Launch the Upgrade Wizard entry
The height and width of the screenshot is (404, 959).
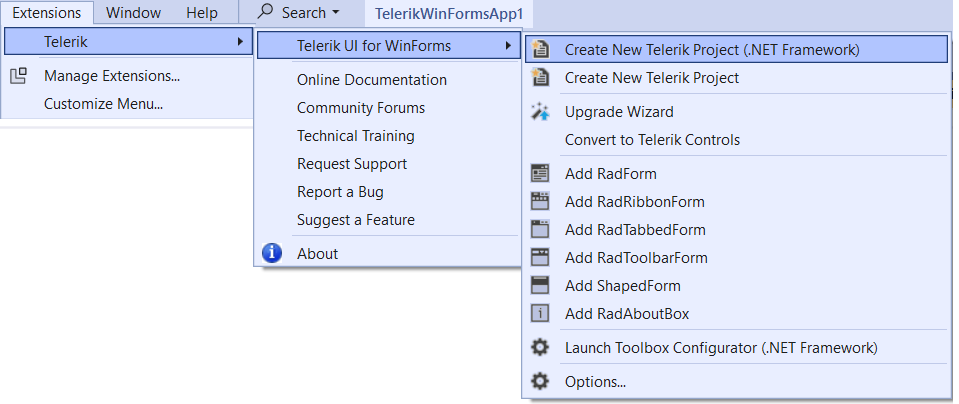point(736,112)
